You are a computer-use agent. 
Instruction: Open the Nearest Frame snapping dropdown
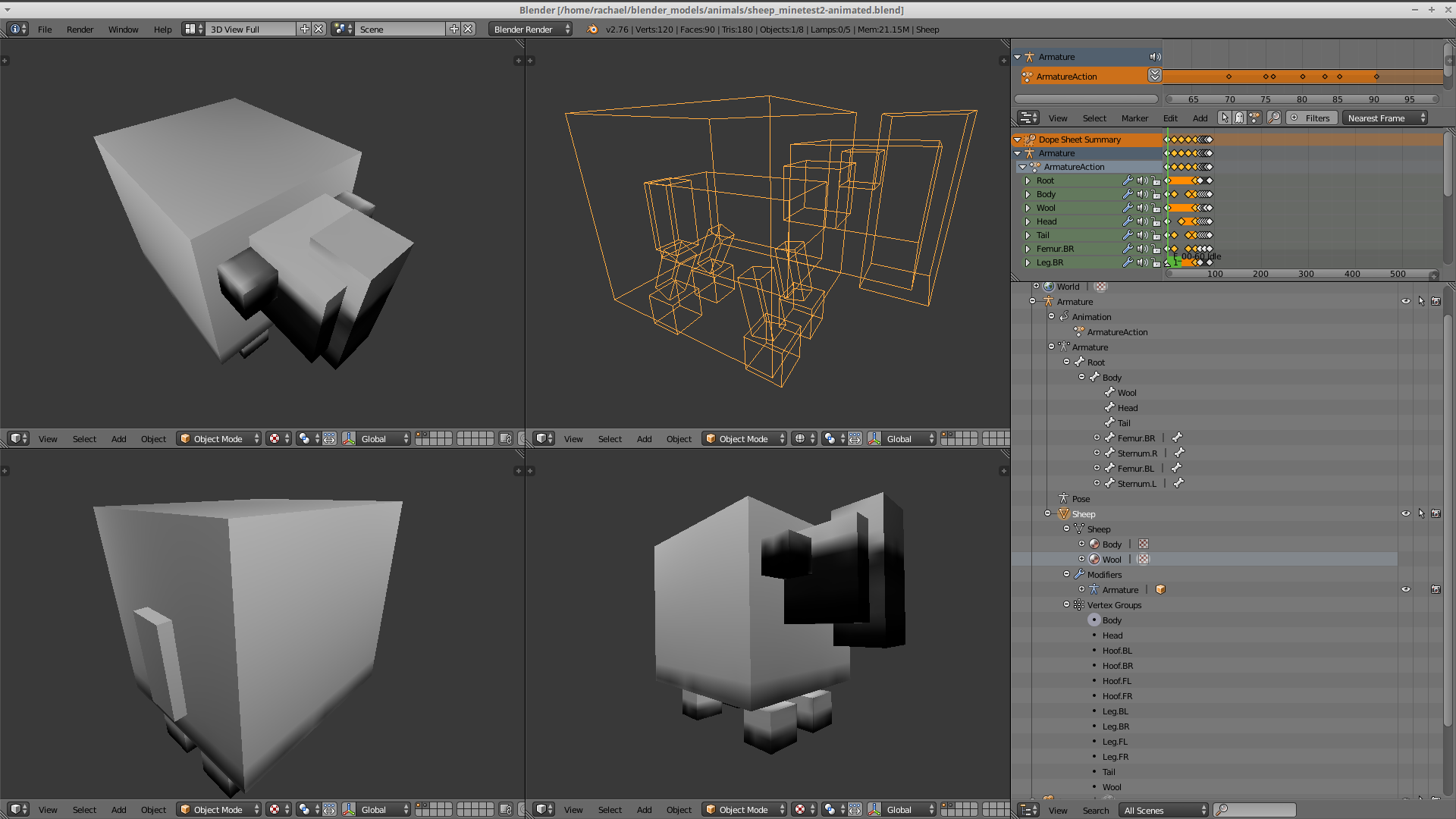(x=1384, y=118)
